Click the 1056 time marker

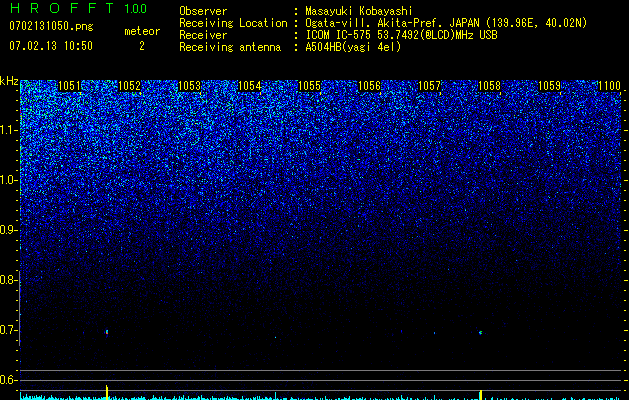369,86
